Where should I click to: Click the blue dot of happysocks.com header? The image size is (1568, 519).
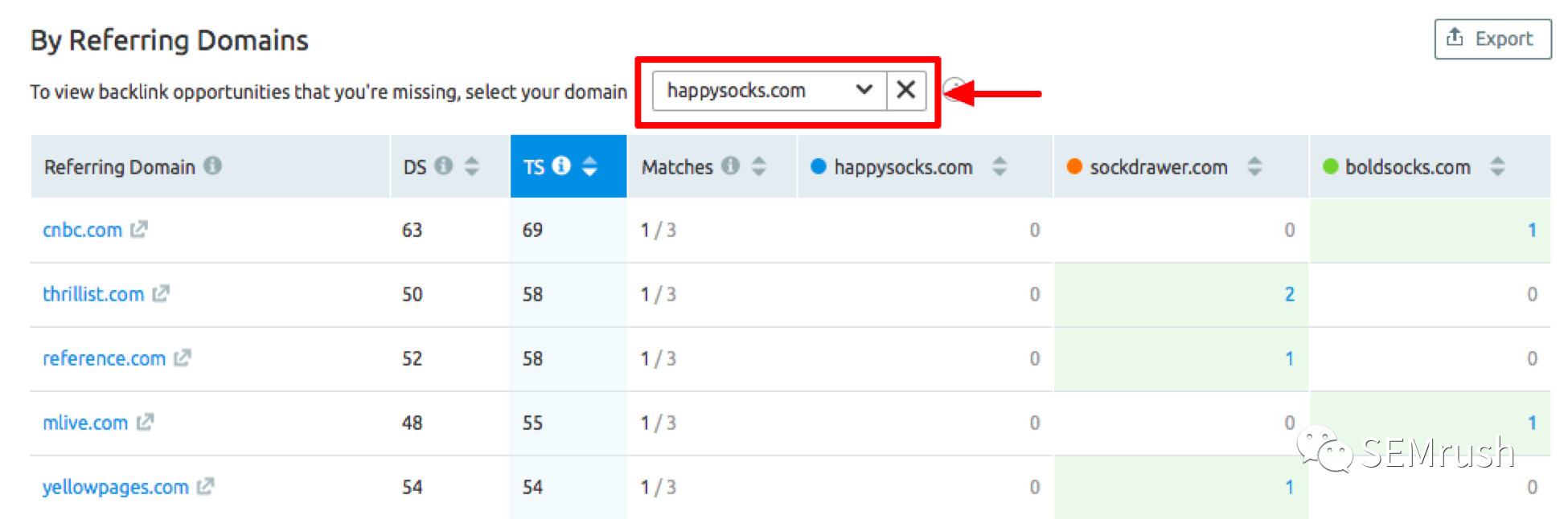(819, 166)
